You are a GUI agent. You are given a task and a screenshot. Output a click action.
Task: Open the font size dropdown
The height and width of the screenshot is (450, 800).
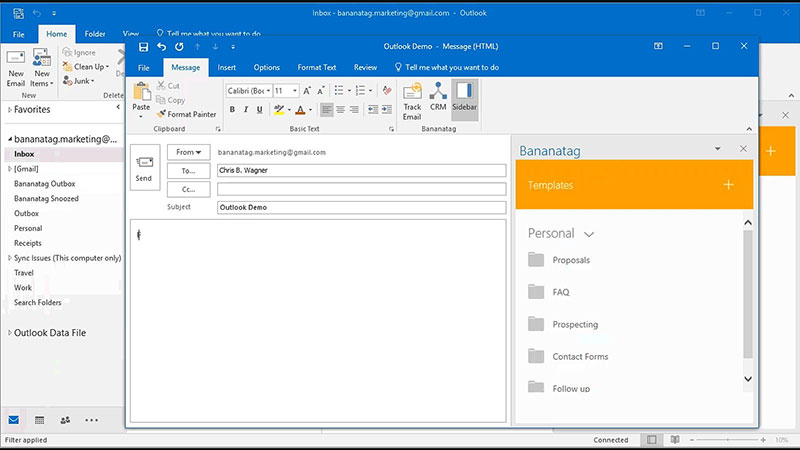click(x=295, y=91)
